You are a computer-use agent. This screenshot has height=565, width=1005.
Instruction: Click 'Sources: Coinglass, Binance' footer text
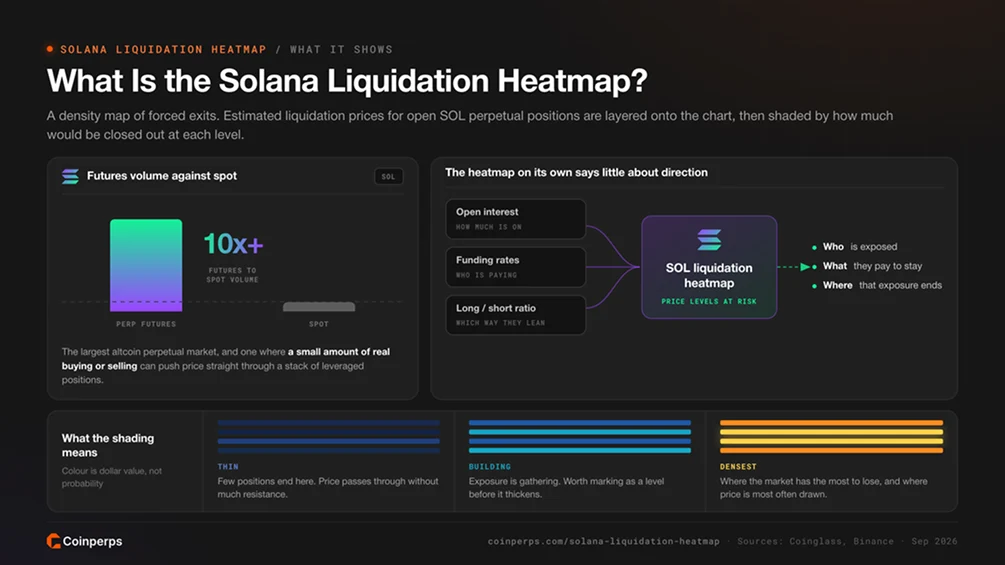click(x=815, y=541)
